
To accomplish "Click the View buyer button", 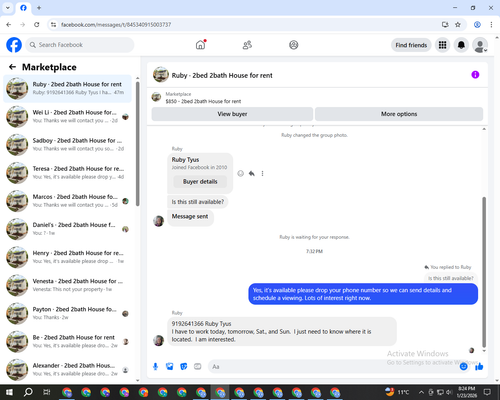I will (232, 114).
